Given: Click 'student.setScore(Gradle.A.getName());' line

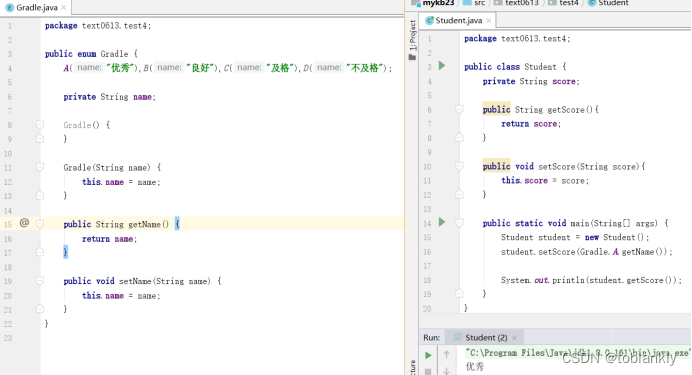Looking at the screenshot, I should point(587,252).
